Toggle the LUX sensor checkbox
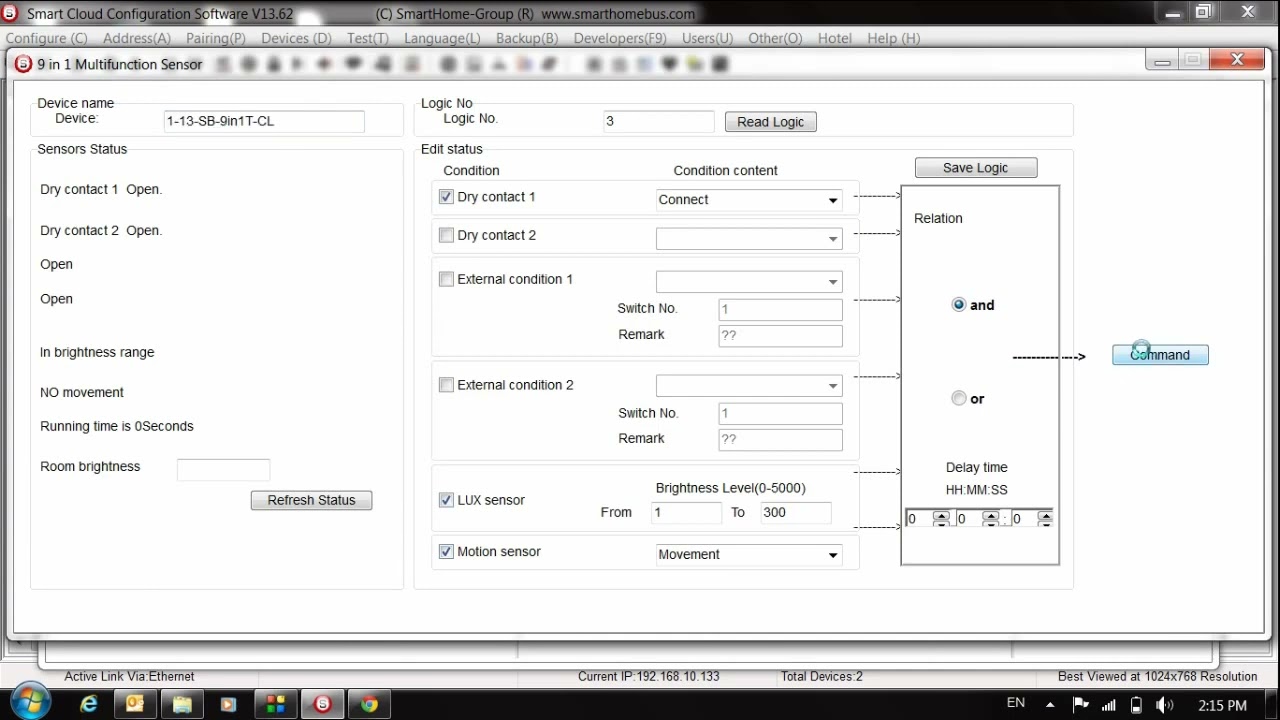 coord(446,500)
